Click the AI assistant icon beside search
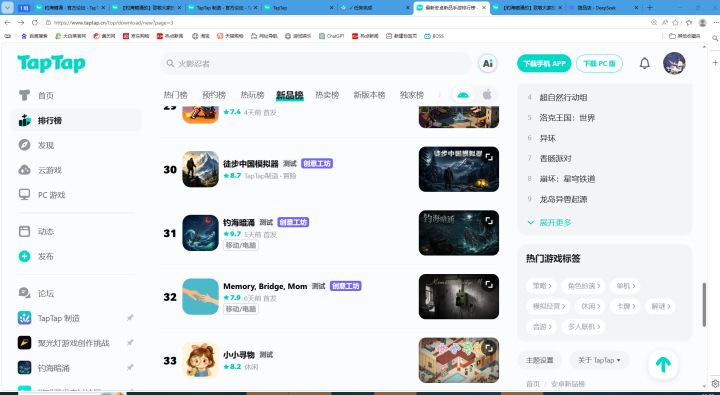 pos(488,63)
